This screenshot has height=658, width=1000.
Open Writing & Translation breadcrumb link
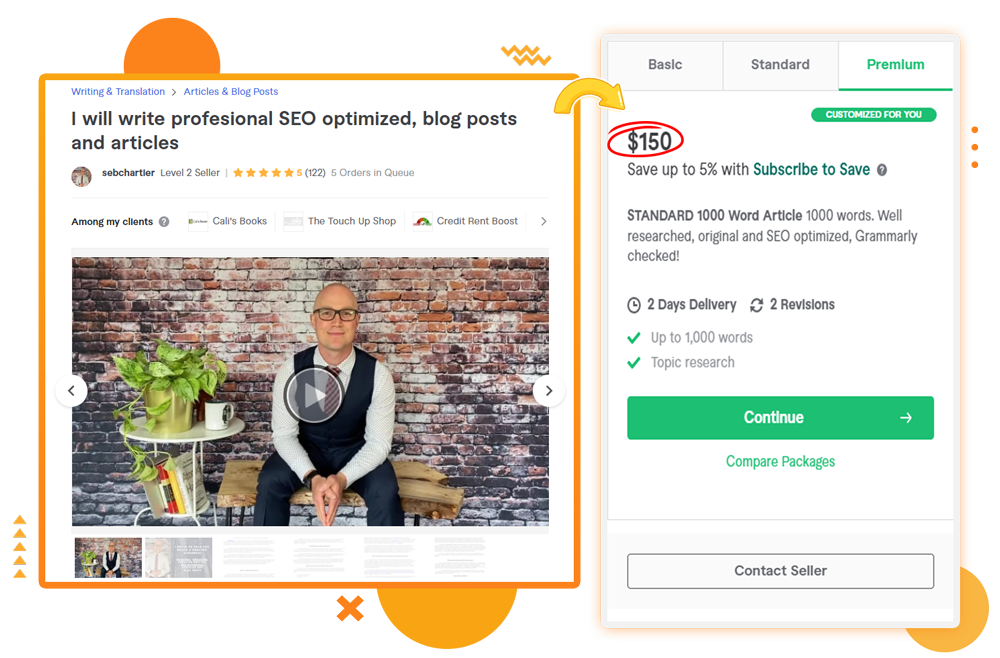click(x=118, y=91)
